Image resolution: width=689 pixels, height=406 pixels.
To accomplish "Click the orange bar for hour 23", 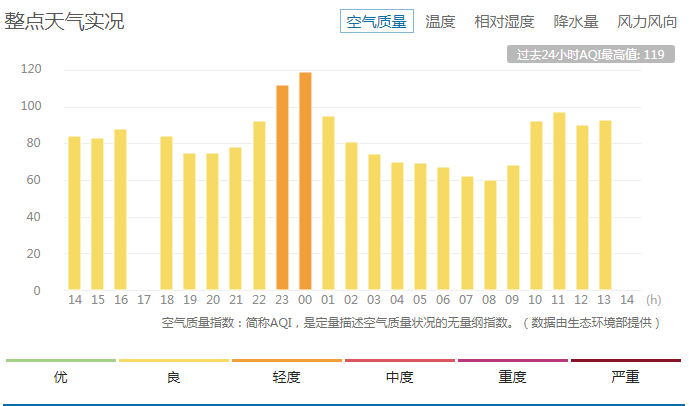I will pos(282,188).
